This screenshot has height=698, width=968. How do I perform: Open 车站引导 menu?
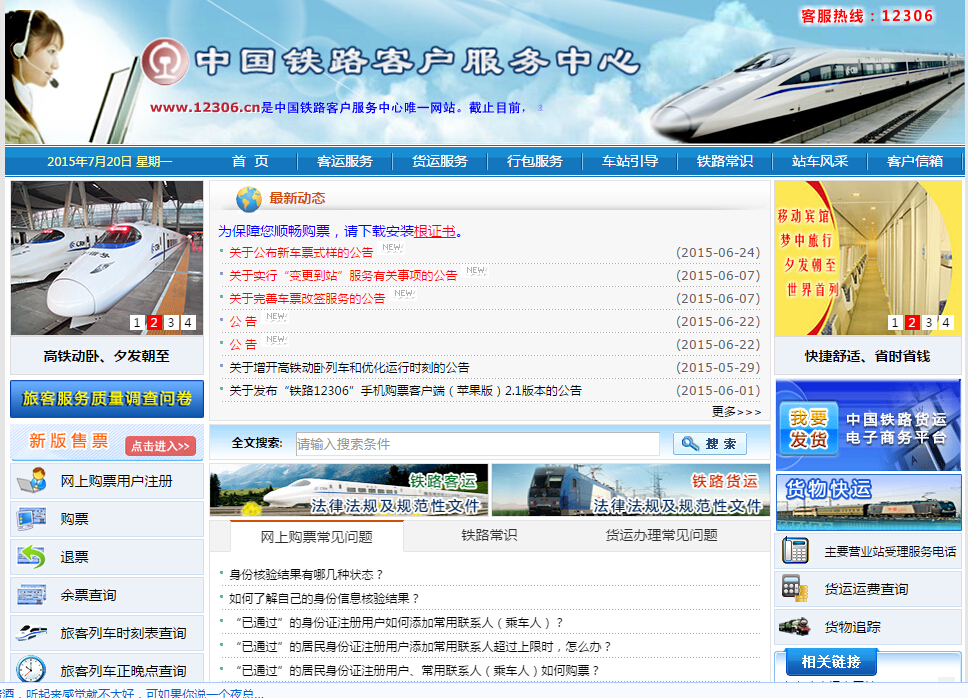point(630,161)
